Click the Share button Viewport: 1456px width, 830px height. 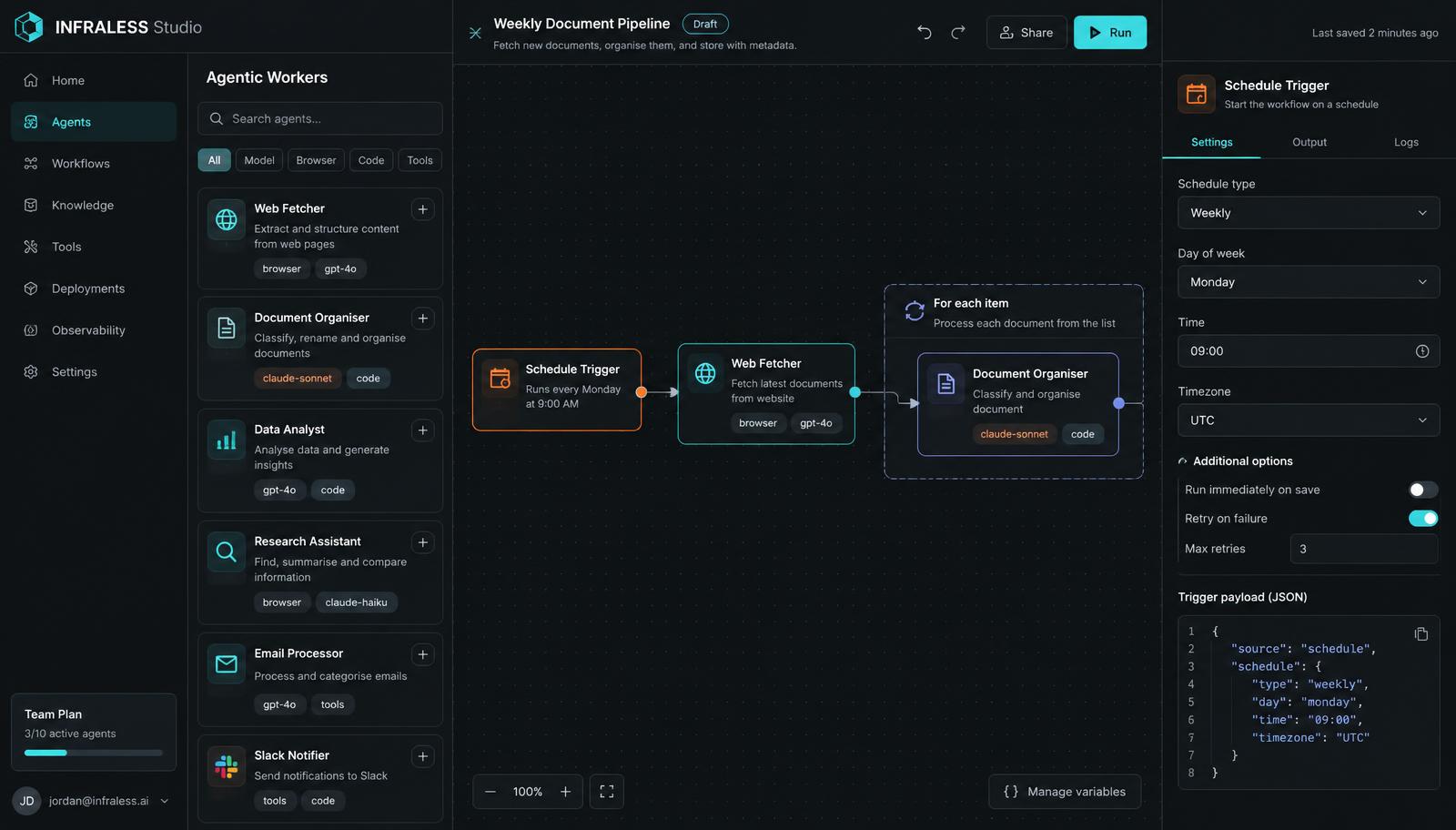click(1026, 33)
